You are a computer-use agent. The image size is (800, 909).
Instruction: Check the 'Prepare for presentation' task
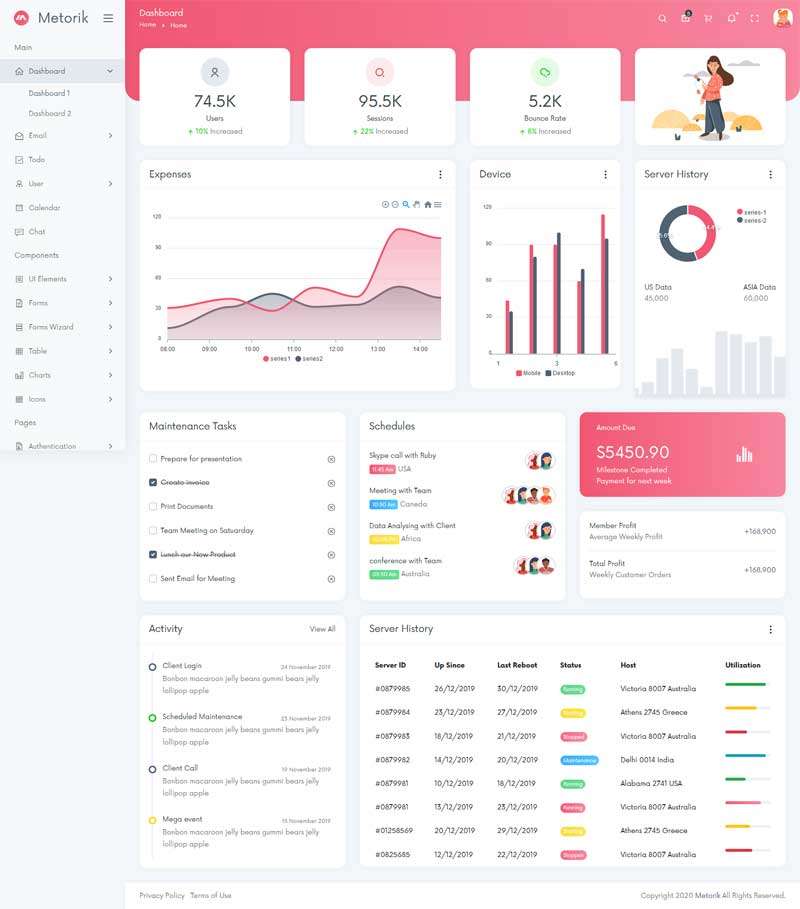point(153,459)
